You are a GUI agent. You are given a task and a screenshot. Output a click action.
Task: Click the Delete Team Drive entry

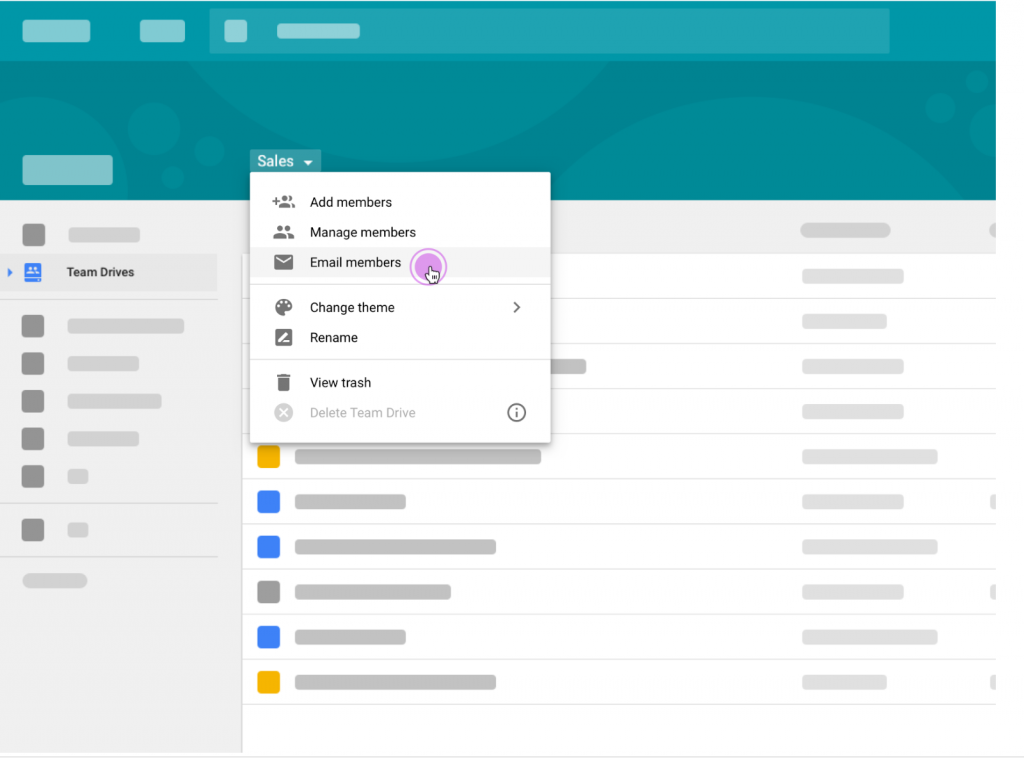(x=362, y=412)
